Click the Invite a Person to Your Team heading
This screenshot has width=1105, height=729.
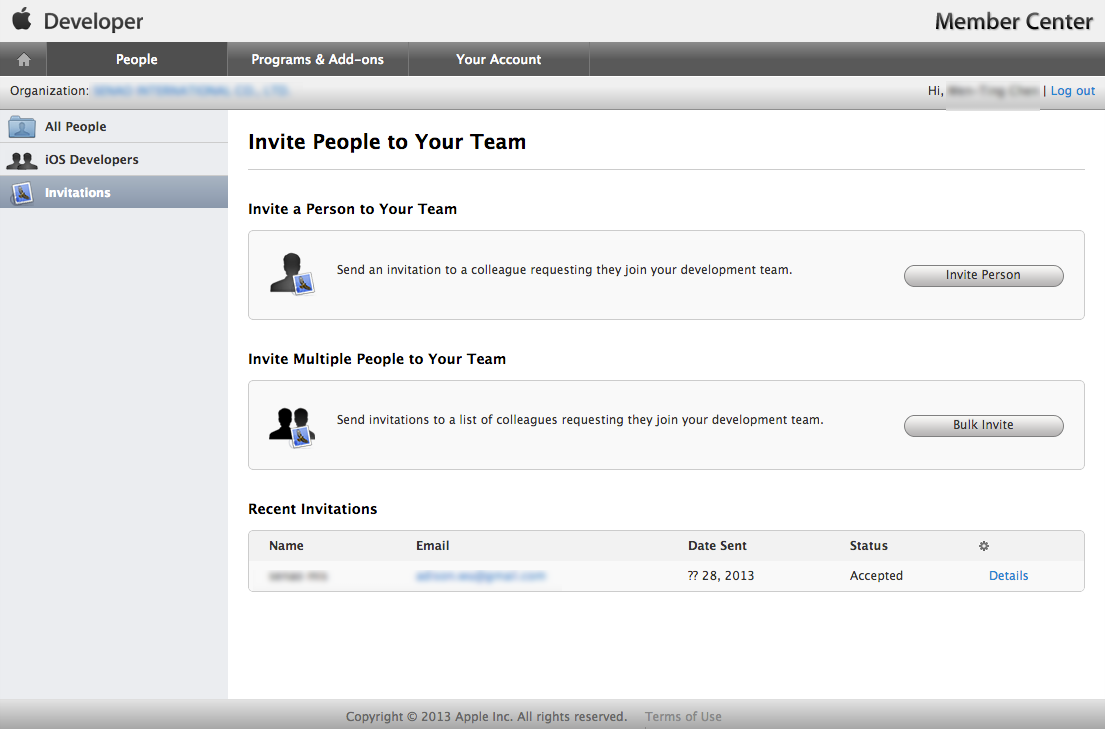coord(352,209)
